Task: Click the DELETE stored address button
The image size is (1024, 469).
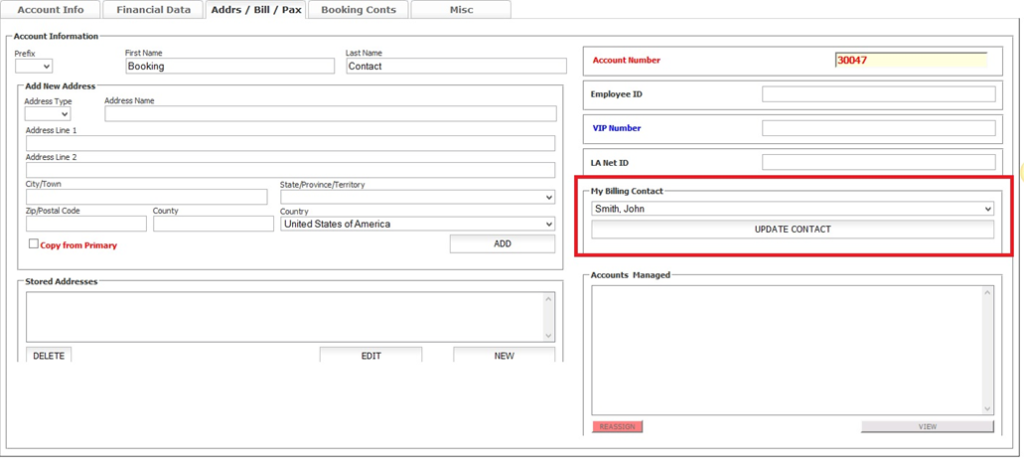Action: click(x=49, y=356)
